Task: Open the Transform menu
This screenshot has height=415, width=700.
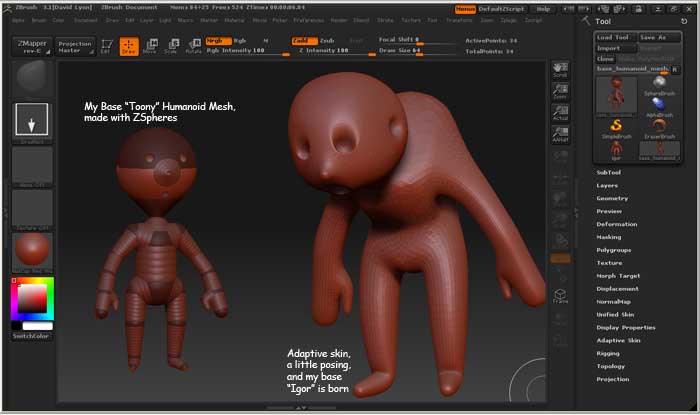Action: [x=459, y=21]
